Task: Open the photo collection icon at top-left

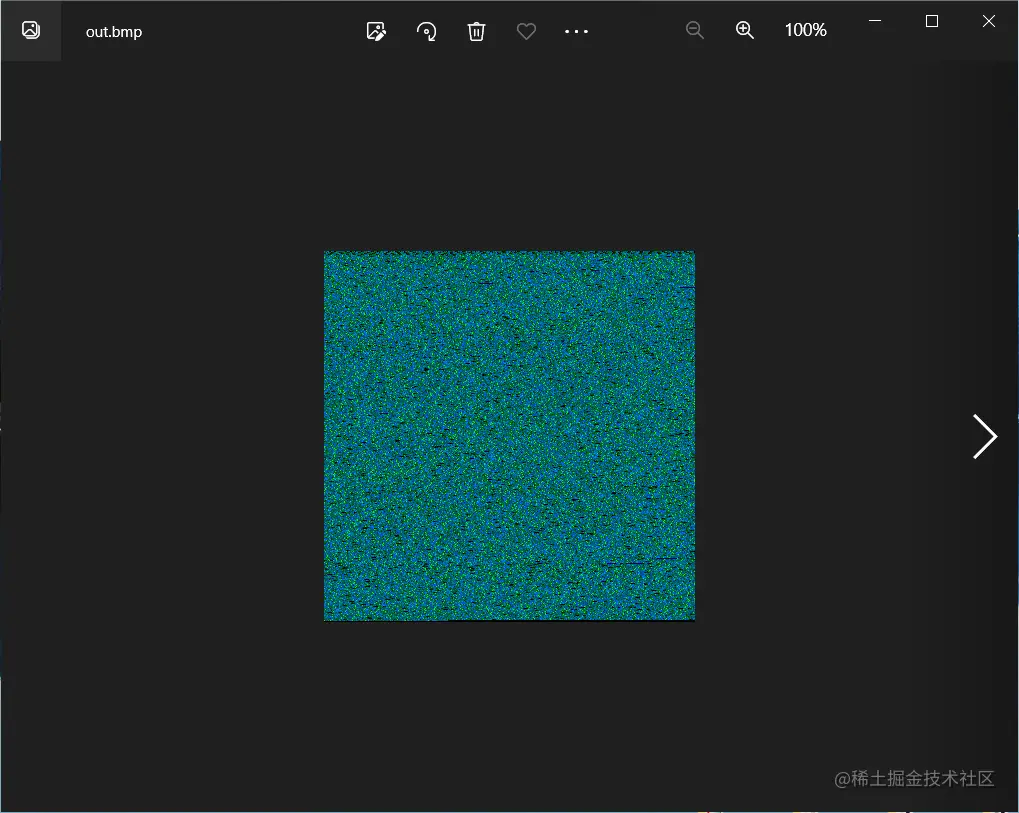Action: point(31,31)
